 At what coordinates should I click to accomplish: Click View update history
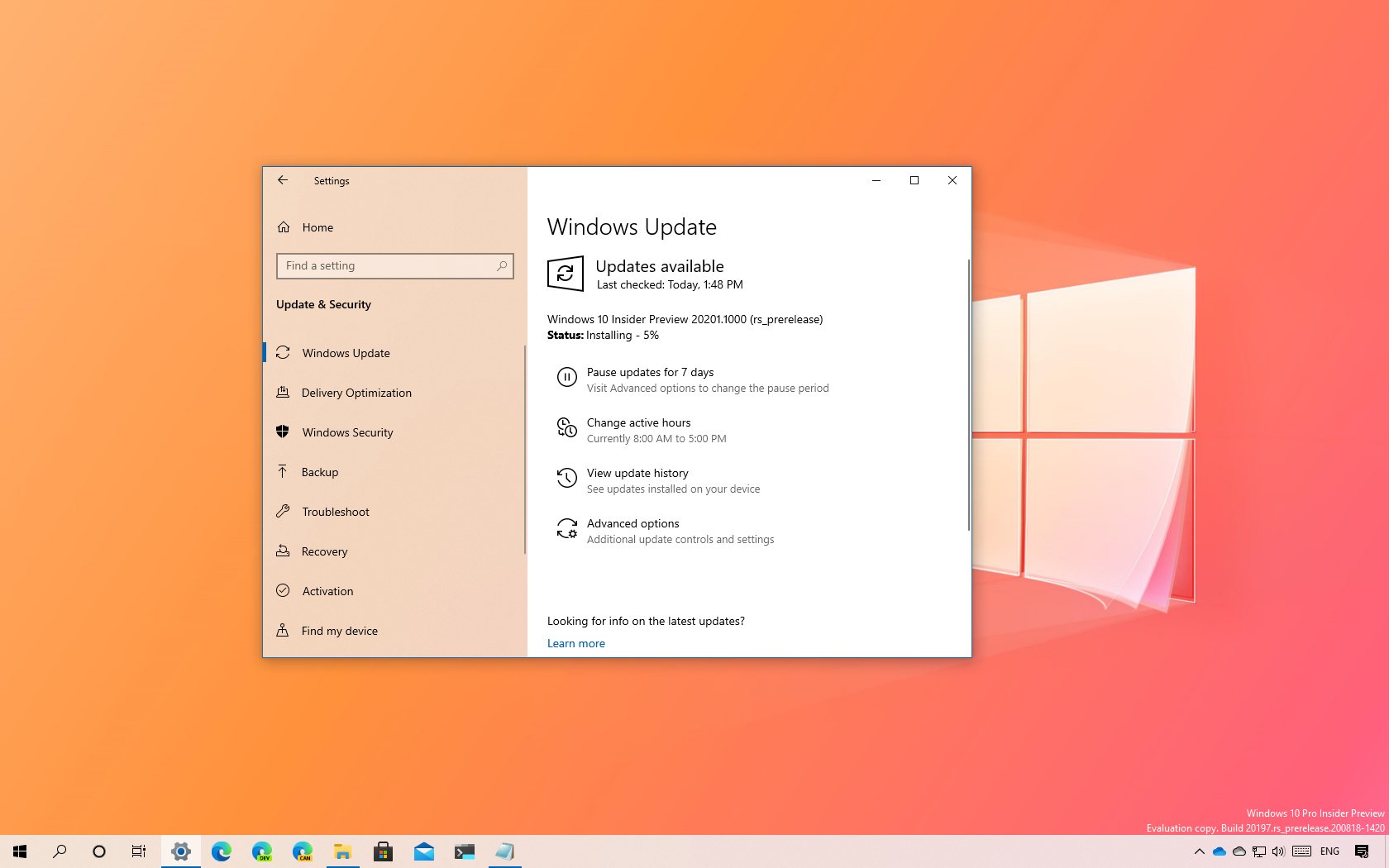pos(637,474)
